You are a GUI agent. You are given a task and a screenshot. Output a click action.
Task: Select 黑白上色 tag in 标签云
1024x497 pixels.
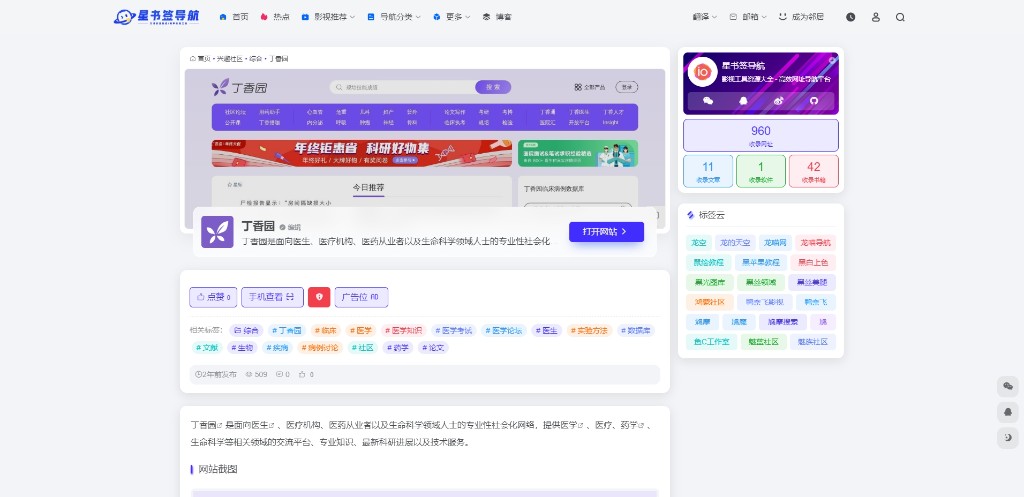[x=813, y=263]
